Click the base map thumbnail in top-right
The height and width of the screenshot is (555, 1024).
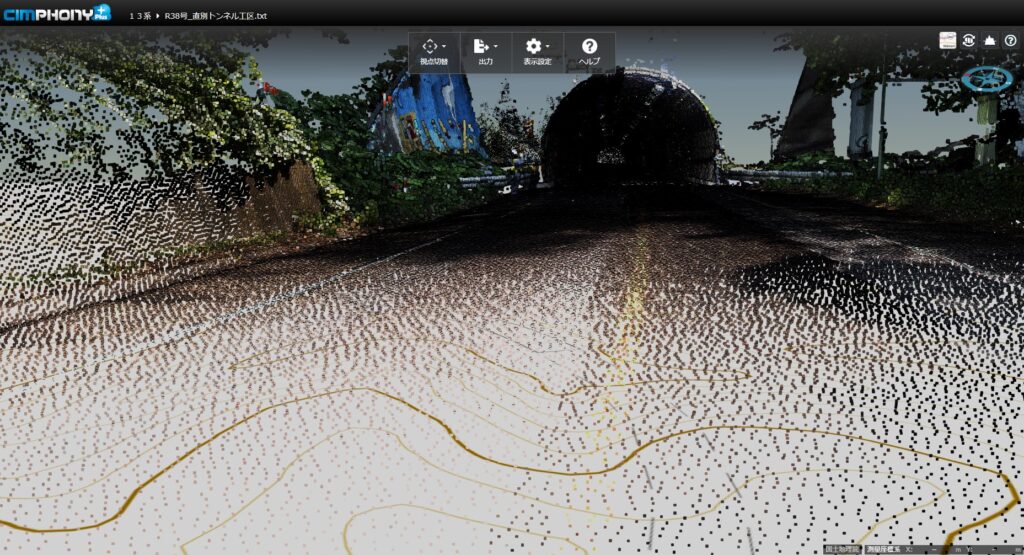point(947,40)
